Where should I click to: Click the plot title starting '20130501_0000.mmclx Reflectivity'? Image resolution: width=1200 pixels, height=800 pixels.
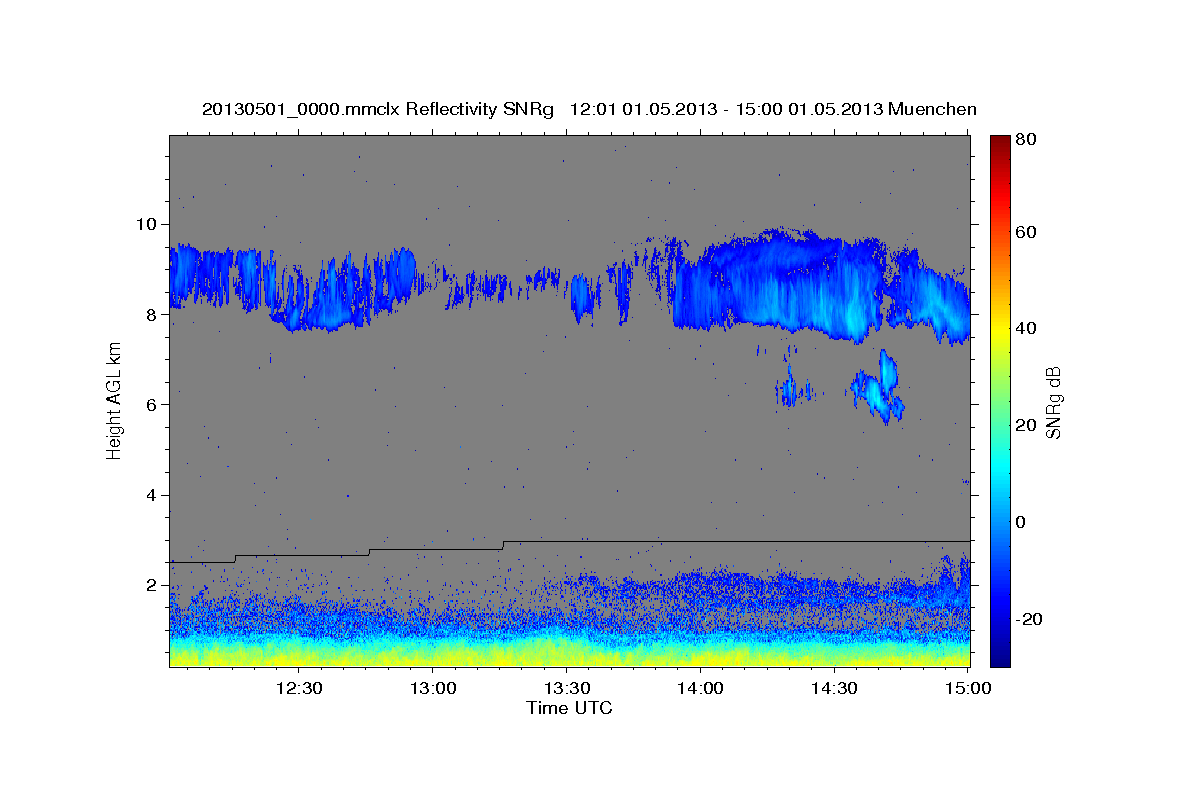click(x=589, y=109)
